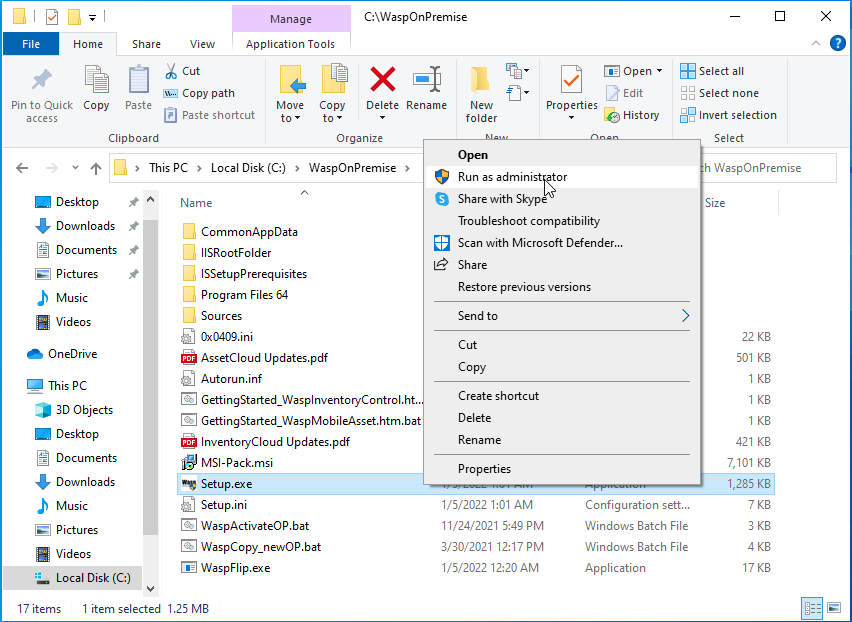Click the red Delete icon
852x622 pixels.
tap(383, 79)
